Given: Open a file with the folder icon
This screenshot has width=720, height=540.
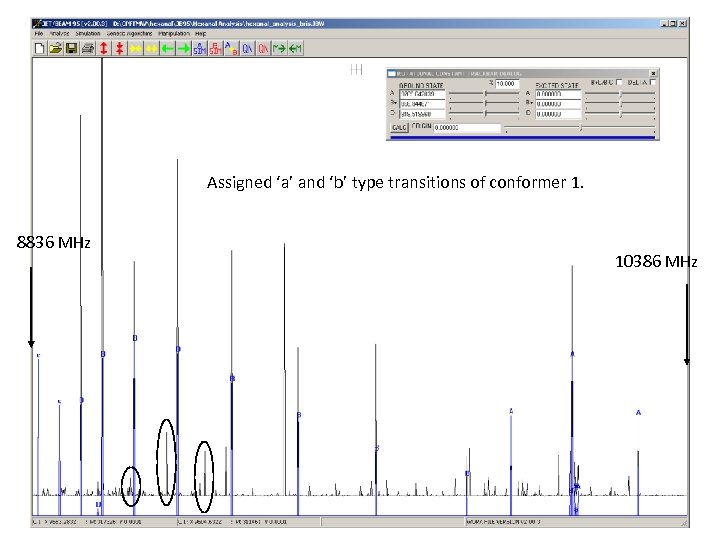Looking at the screenshot, I should tap(56, 48).
